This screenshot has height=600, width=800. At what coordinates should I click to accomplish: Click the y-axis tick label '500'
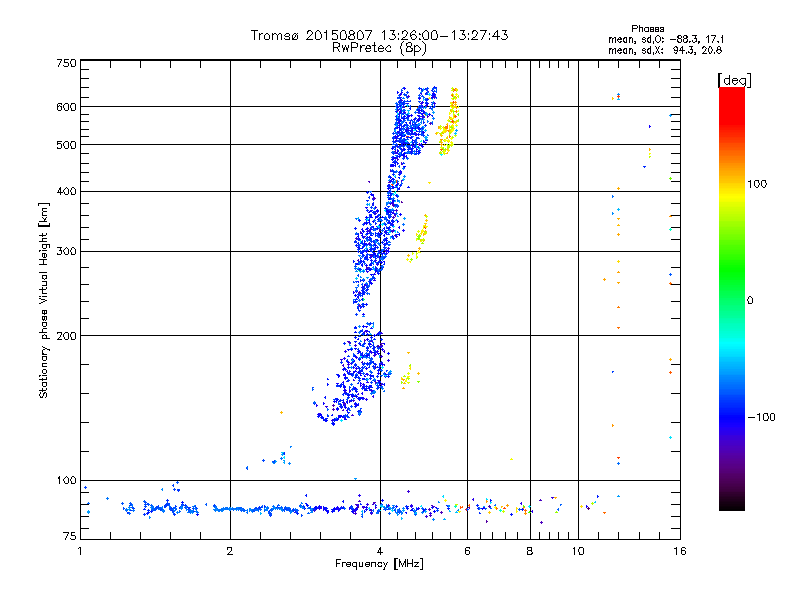coord(66,145)
